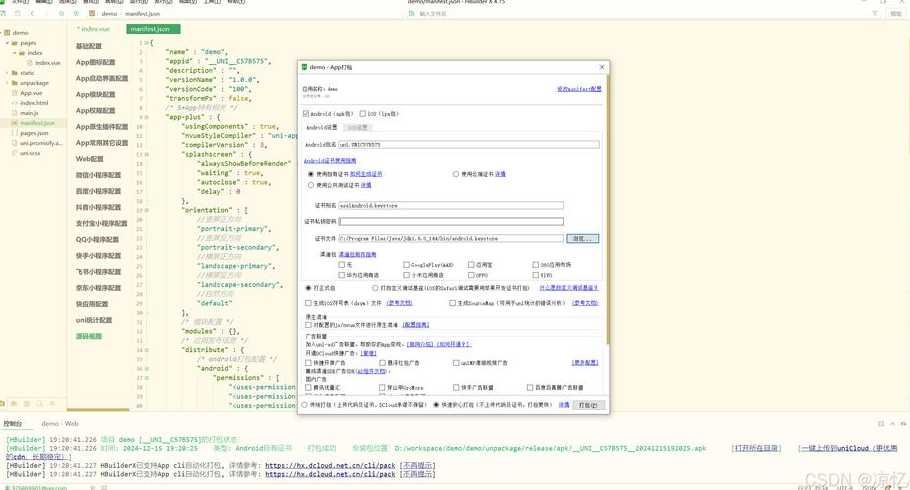Switch to the 控制台 console tab

(x=13, y=424)
